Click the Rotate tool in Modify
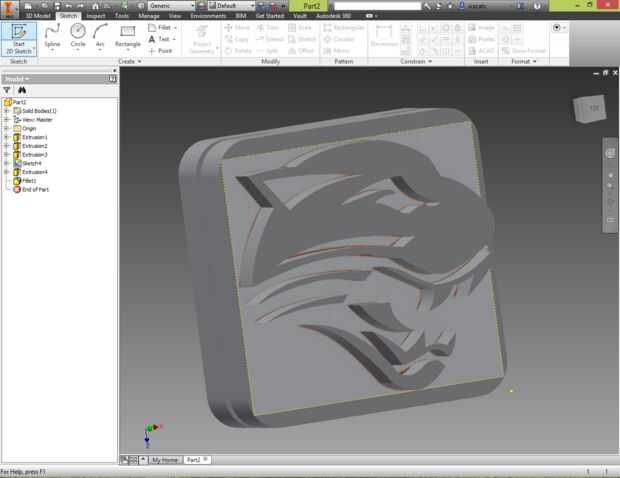 click(238, 51)
